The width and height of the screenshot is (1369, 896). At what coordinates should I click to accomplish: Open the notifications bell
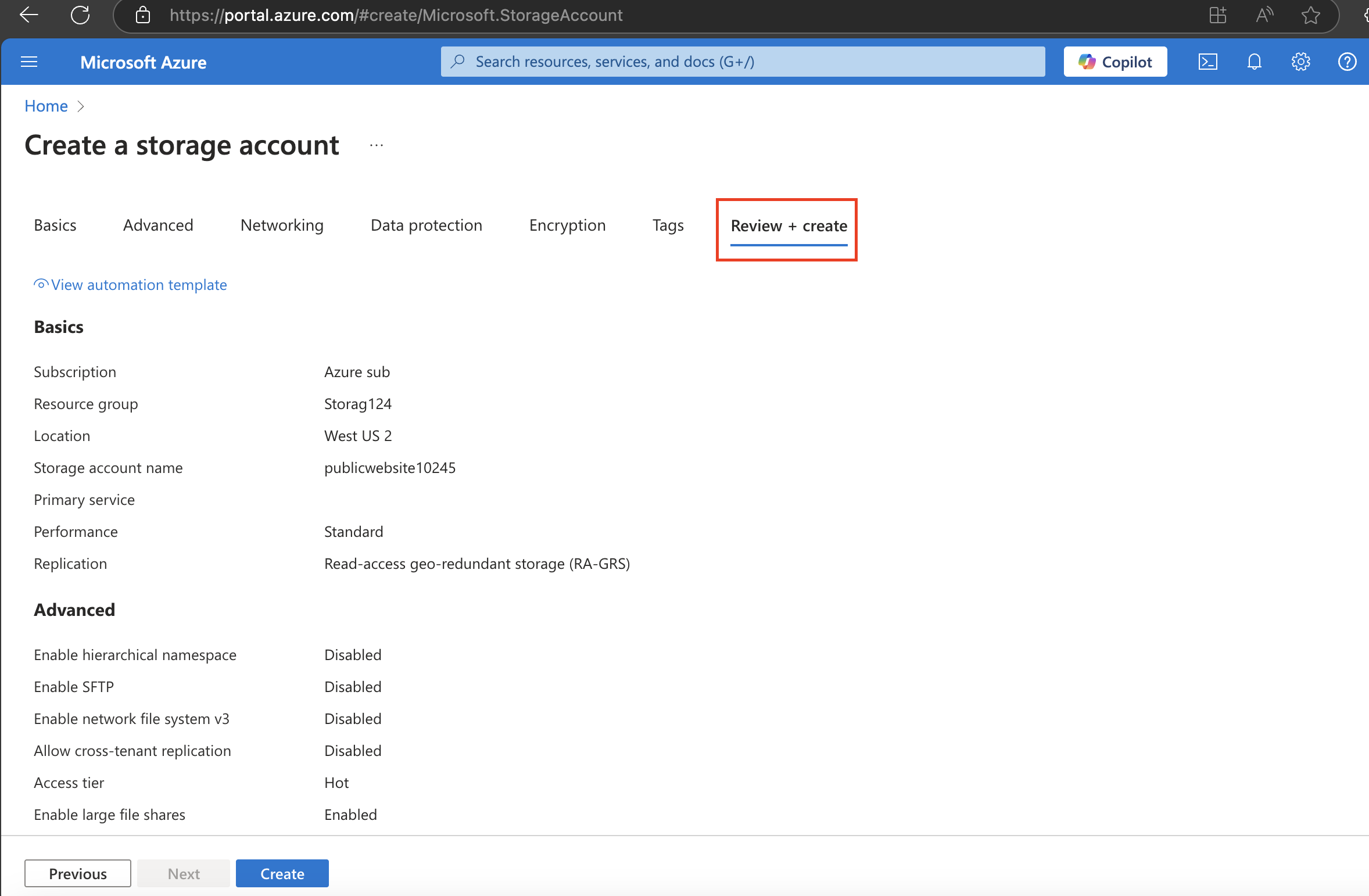[x=1255, y=62]
